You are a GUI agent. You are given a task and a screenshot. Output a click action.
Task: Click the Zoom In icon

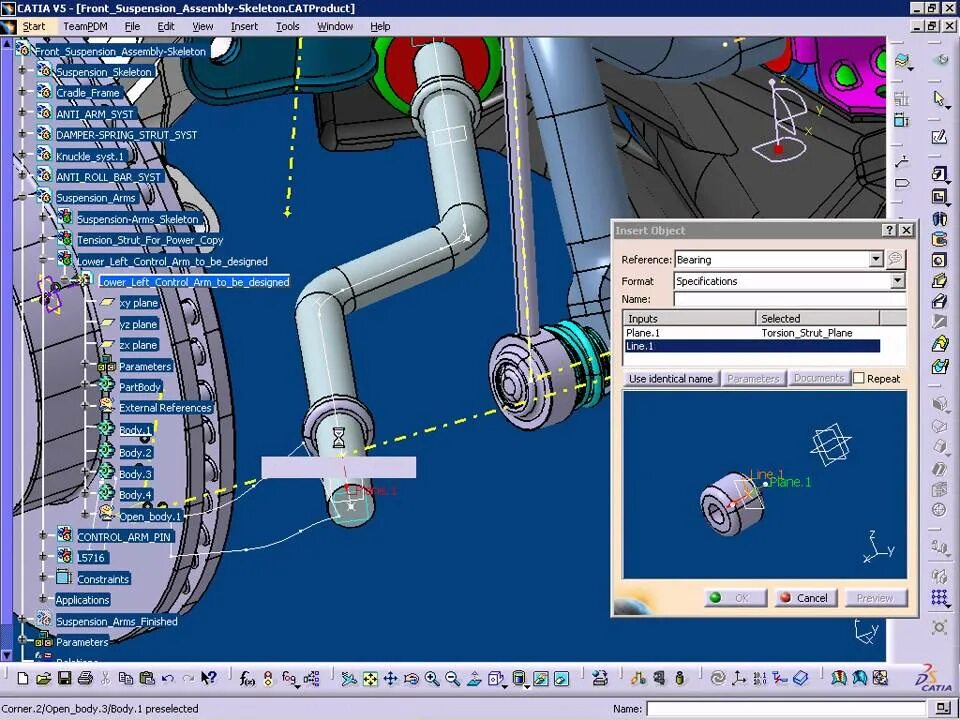coord(432,678)
